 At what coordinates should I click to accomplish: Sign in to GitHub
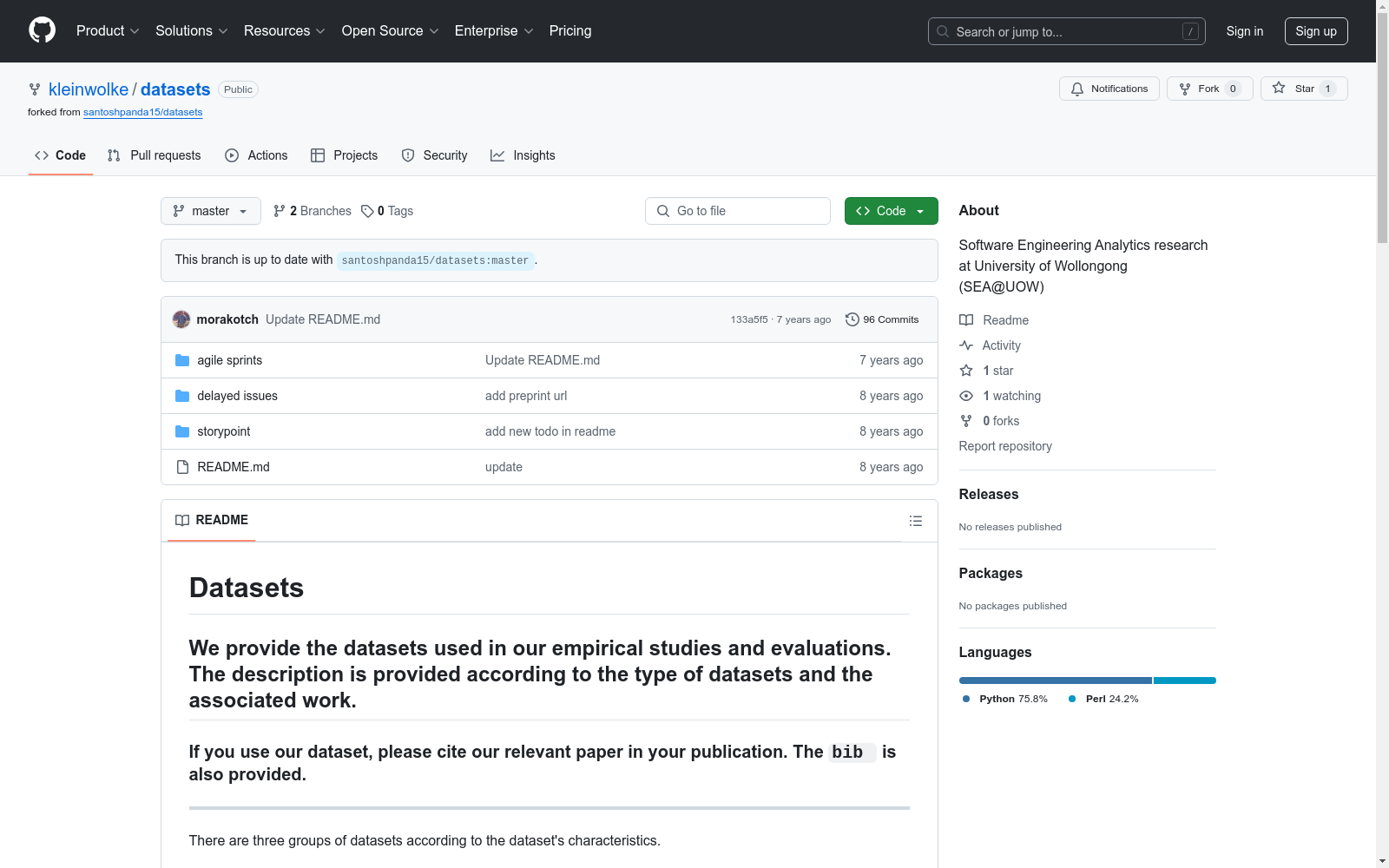click(x=1245, y=31)
